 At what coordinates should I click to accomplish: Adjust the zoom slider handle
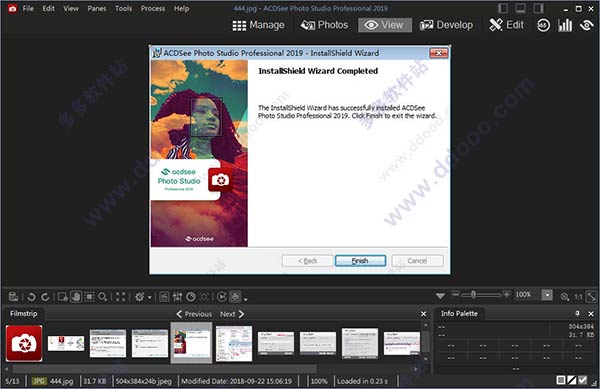(473, 295)
